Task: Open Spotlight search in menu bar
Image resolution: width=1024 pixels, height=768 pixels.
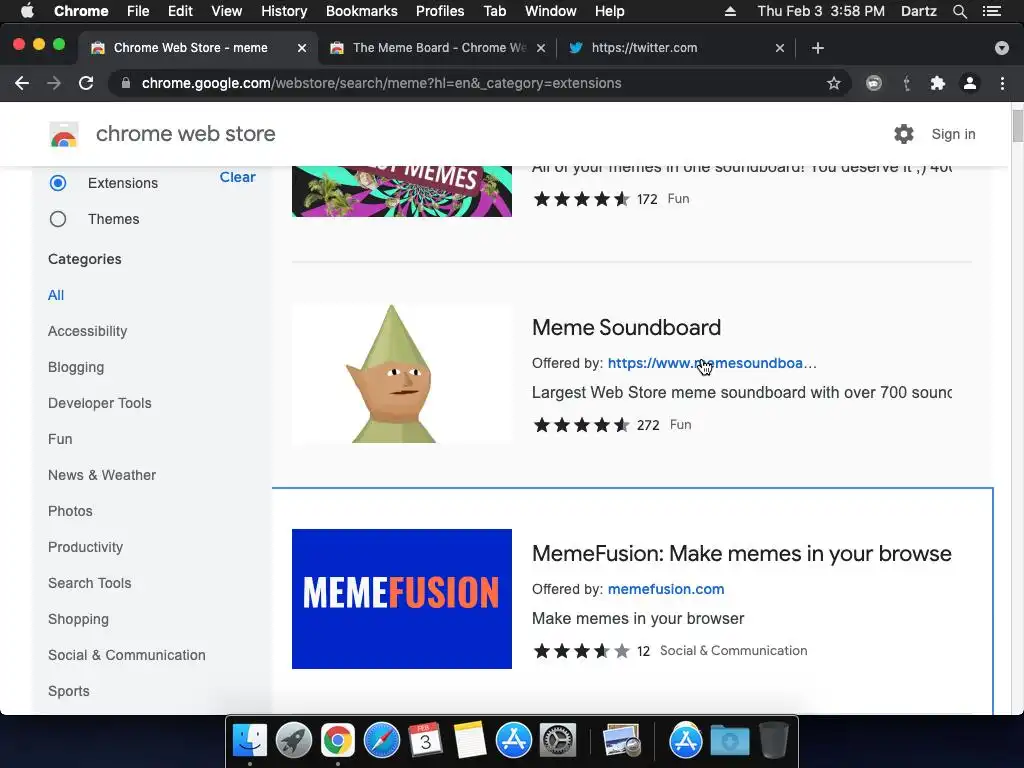Action: tap(960, 11)
